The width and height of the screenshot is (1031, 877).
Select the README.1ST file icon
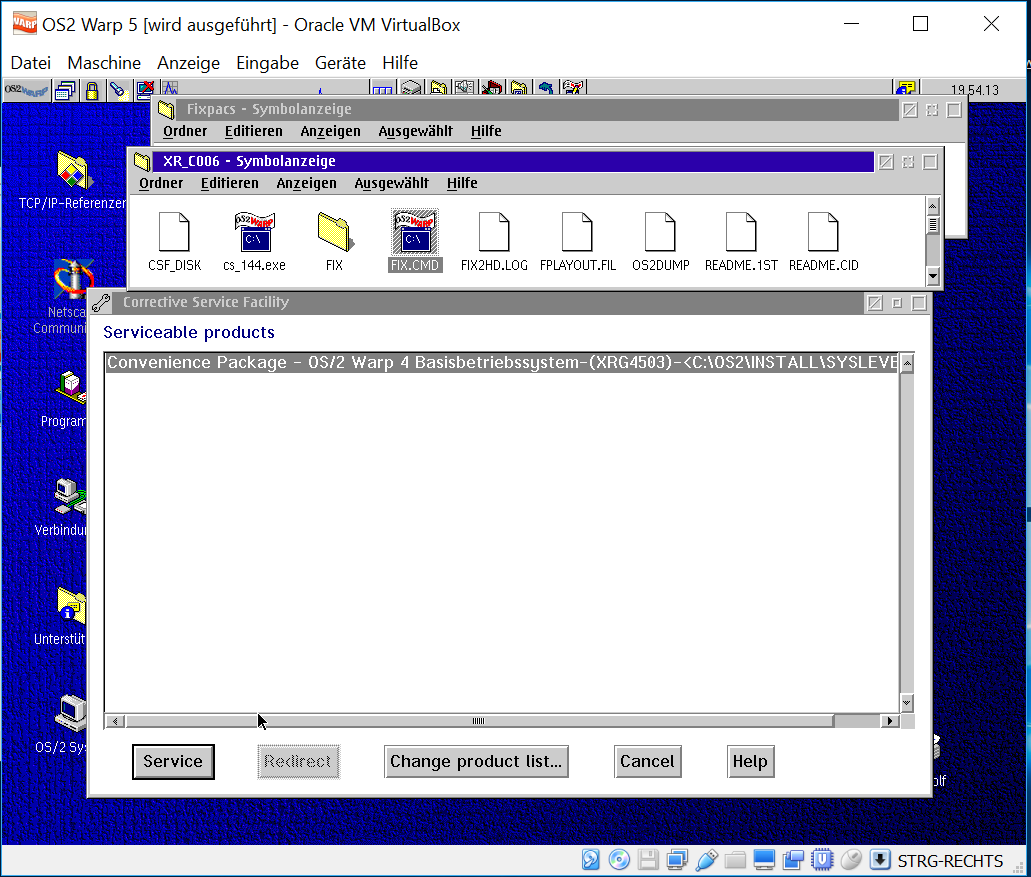(741, 232)
